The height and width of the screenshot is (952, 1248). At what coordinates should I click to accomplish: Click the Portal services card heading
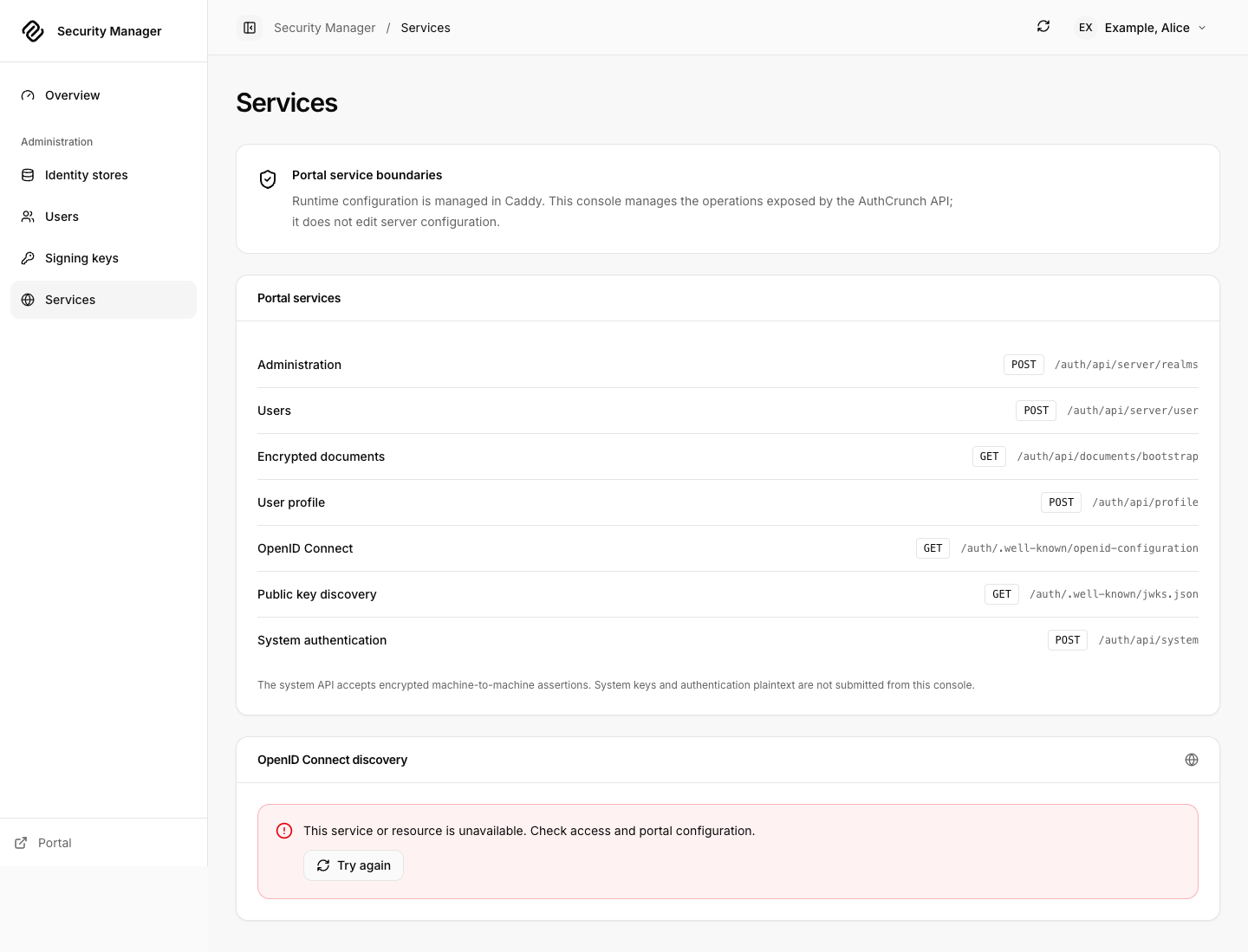pyautogui.click(x=299, y=298)
